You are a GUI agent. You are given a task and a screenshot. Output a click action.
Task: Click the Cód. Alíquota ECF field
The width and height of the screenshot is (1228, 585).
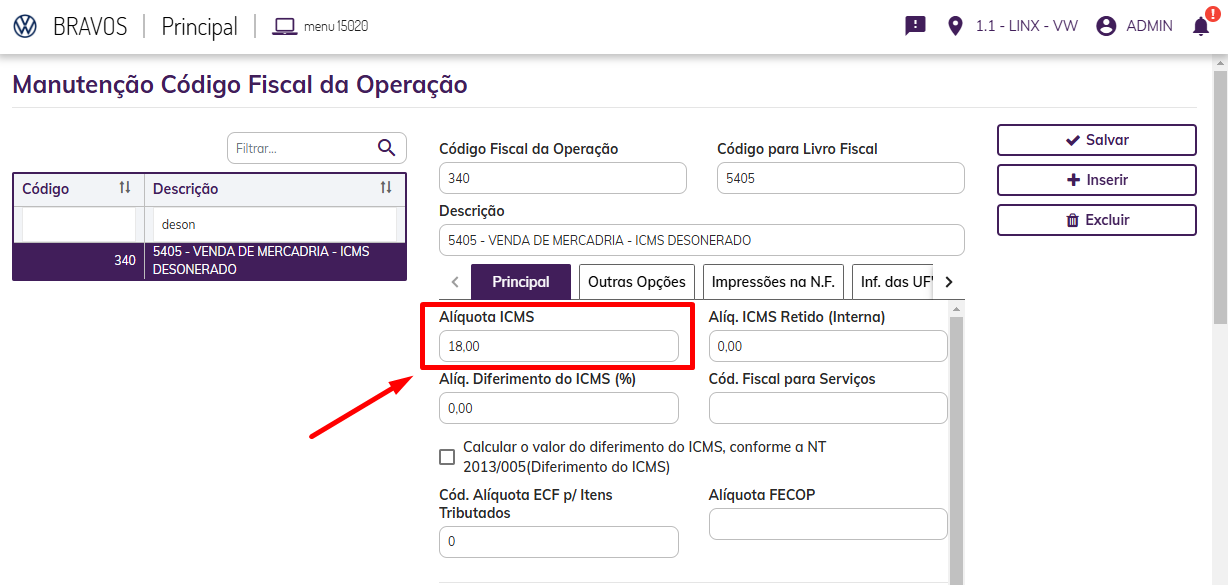[x=559, y=541]
